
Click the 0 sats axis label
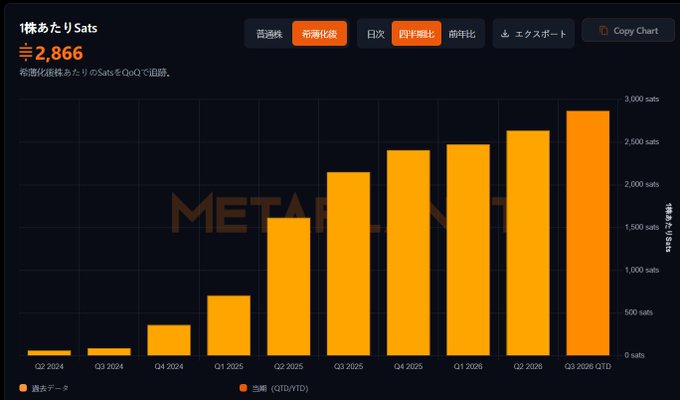click(634, 355)
